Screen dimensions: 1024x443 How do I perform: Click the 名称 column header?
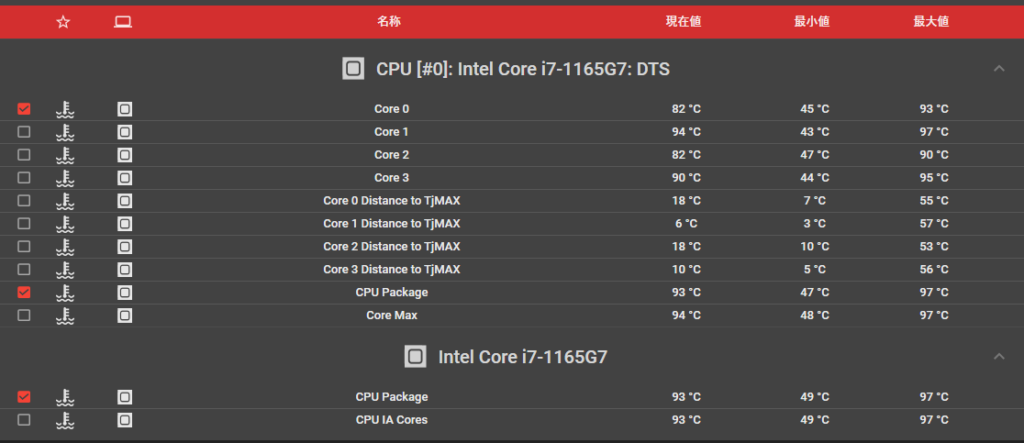(x=389, y=21)
